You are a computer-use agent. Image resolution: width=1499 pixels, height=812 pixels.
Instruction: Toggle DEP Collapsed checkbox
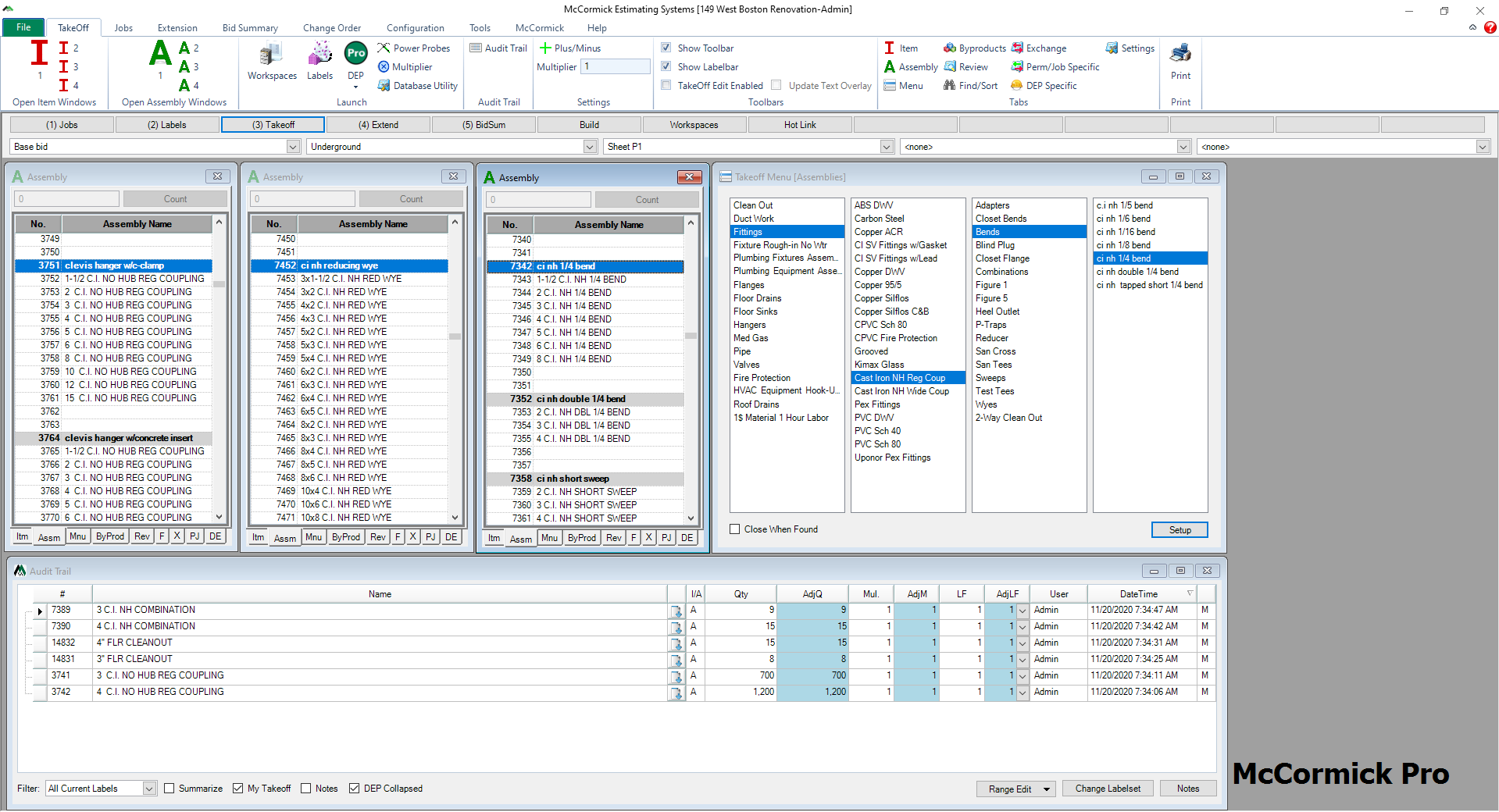[x=355, y=789]
